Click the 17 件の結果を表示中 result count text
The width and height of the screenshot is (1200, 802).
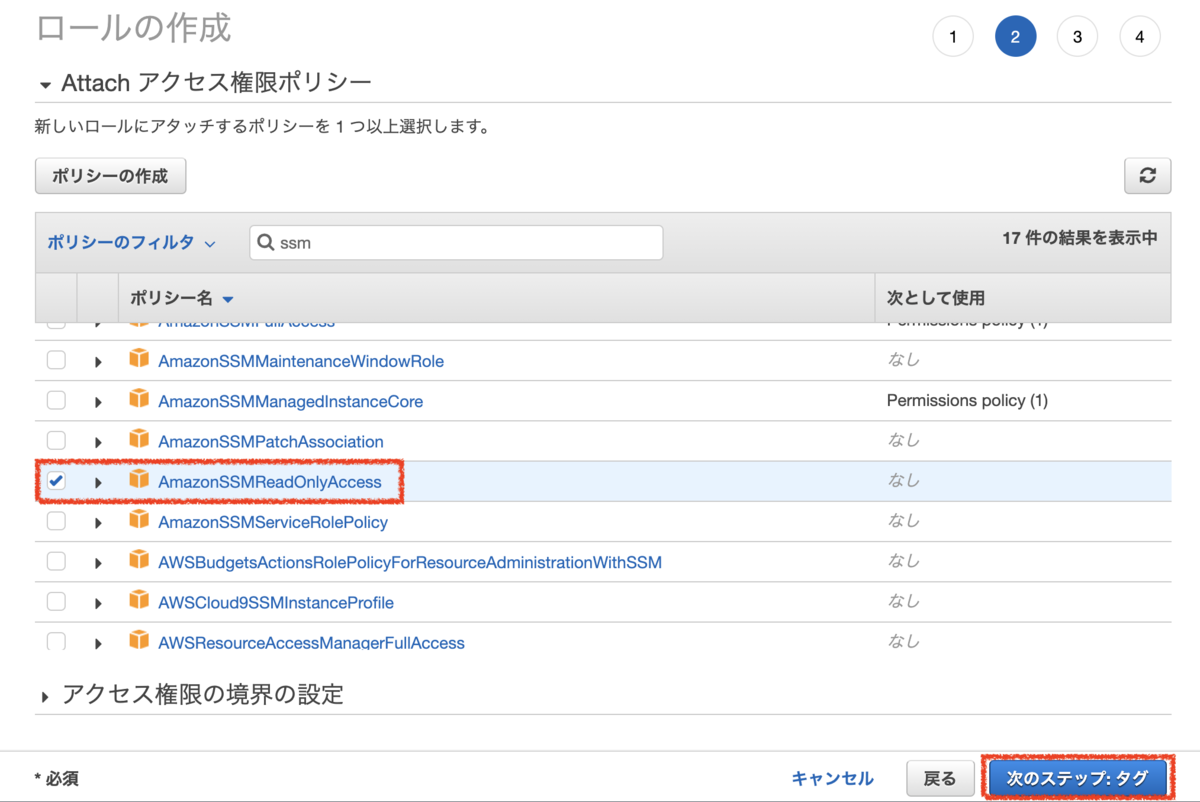(x=1080, y=238)
